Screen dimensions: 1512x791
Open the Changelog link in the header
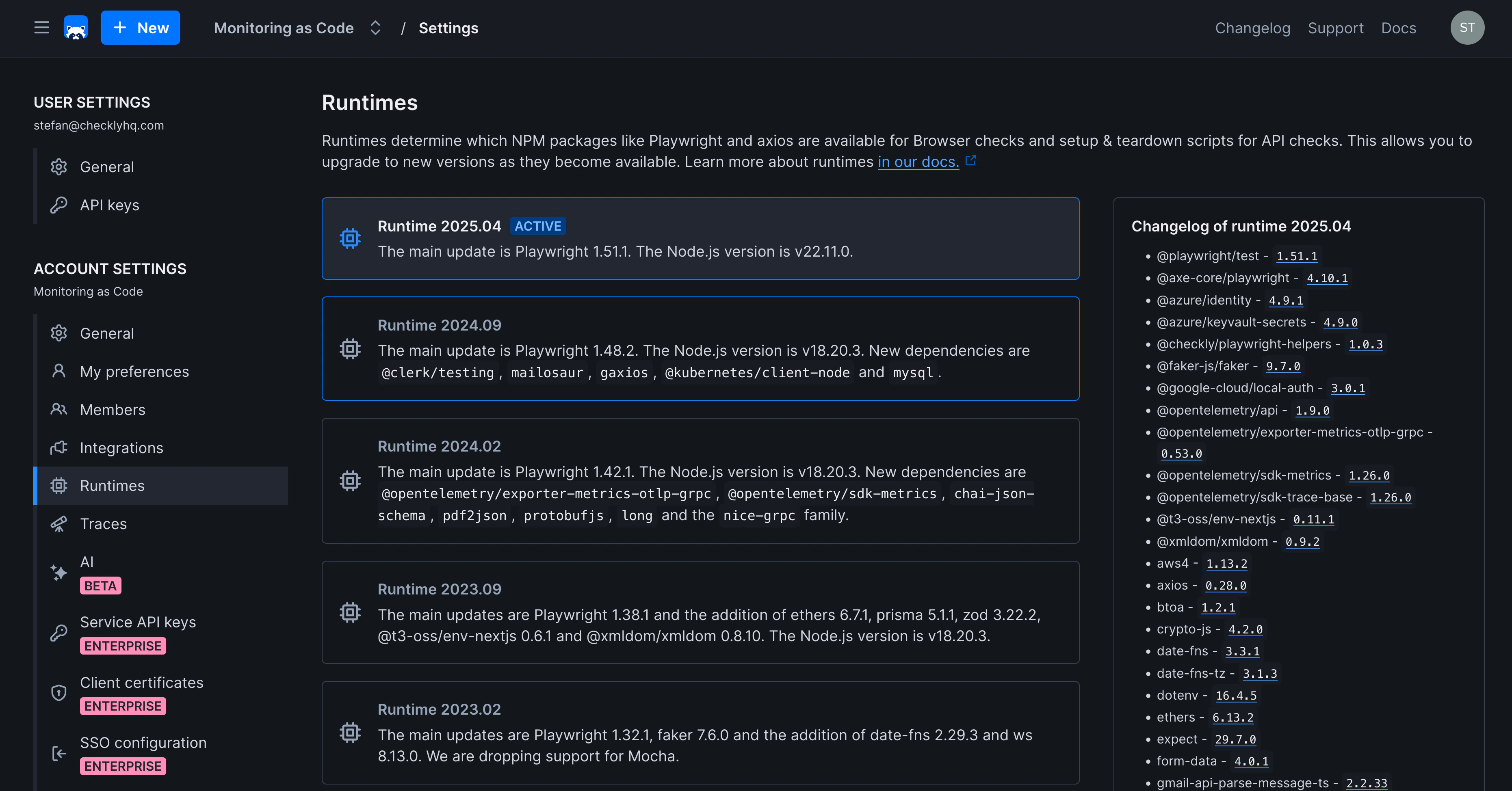point(1252,28)
